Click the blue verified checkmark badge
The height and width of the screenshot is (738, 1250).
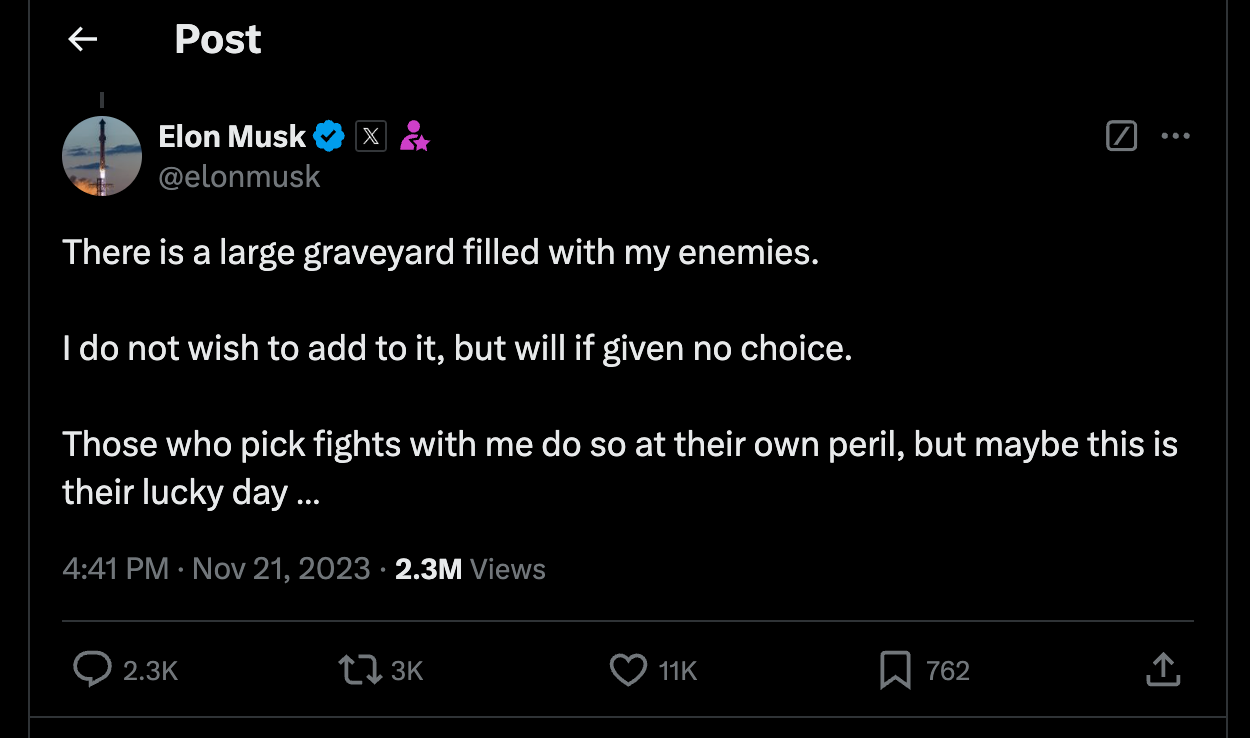[x=329, y=136]
